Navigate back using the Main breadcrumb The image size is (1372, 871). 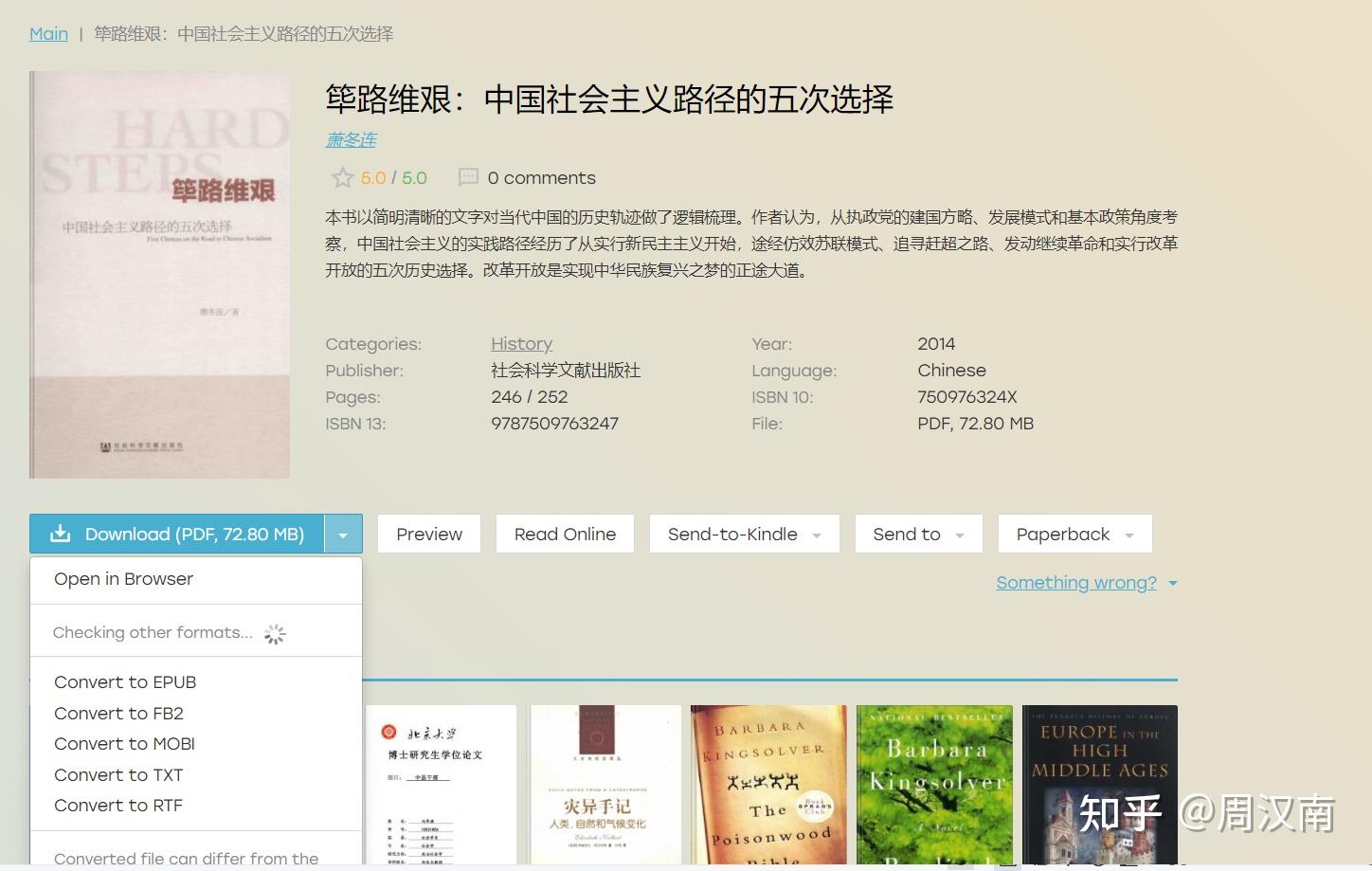(x=48, y=33)
